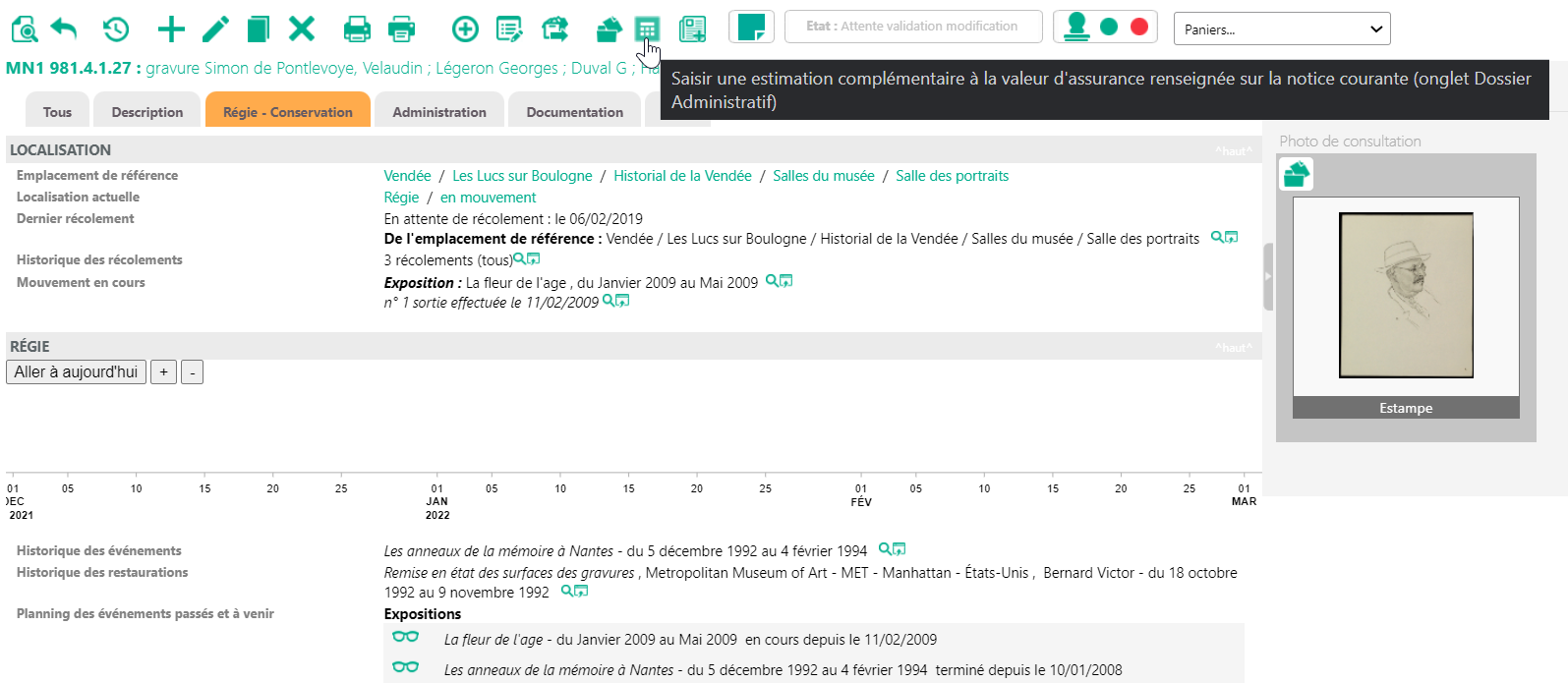Click the first printer icon
The width and height of the screenshot is (1568, 683).
(357, 28)
